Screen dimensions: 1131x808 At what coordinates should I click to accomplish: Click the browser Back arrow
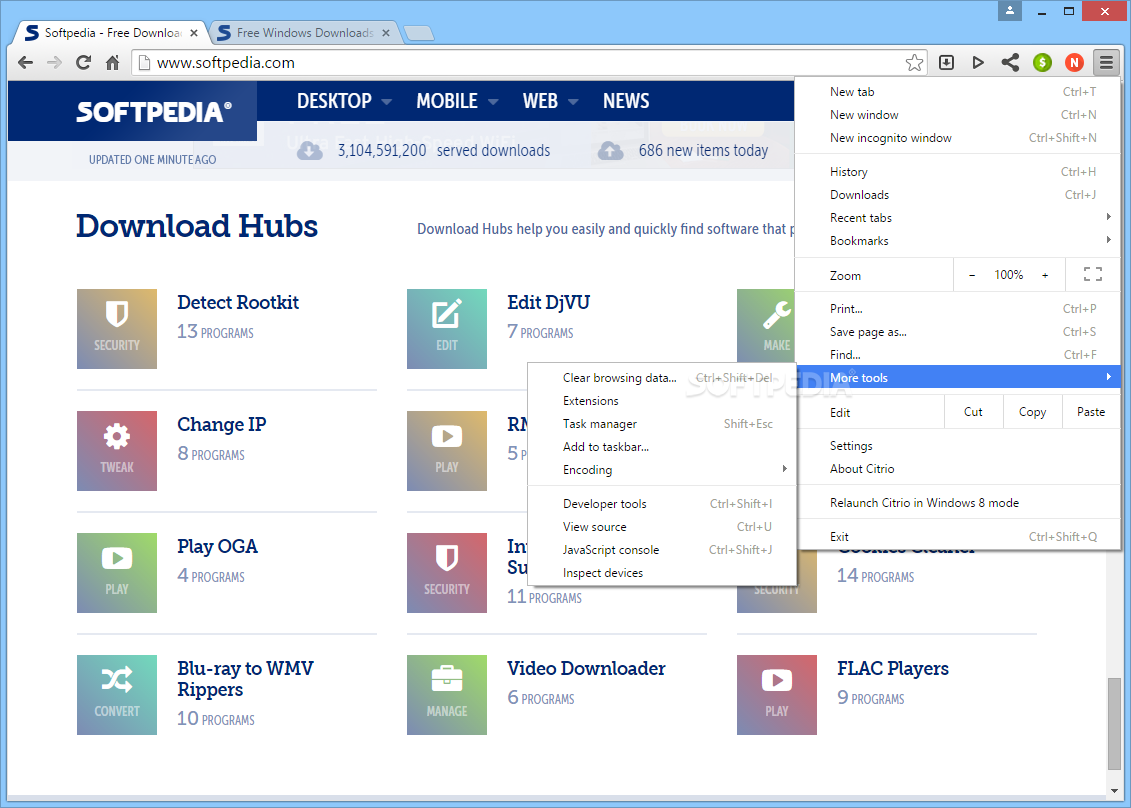(25, 63)
